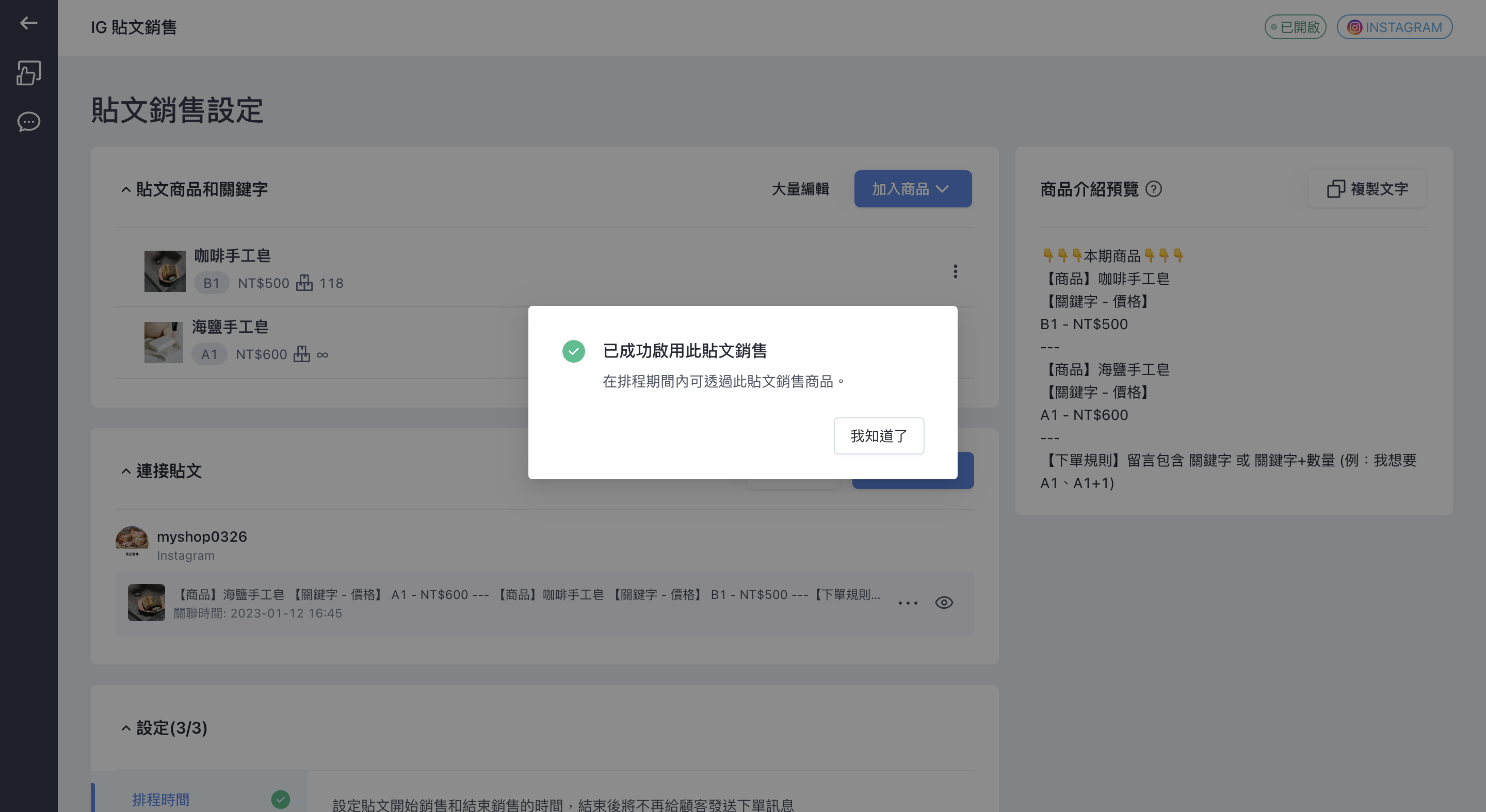
Task: Click the 已開啟 status badge
Action: click(x=1295, y=27)
